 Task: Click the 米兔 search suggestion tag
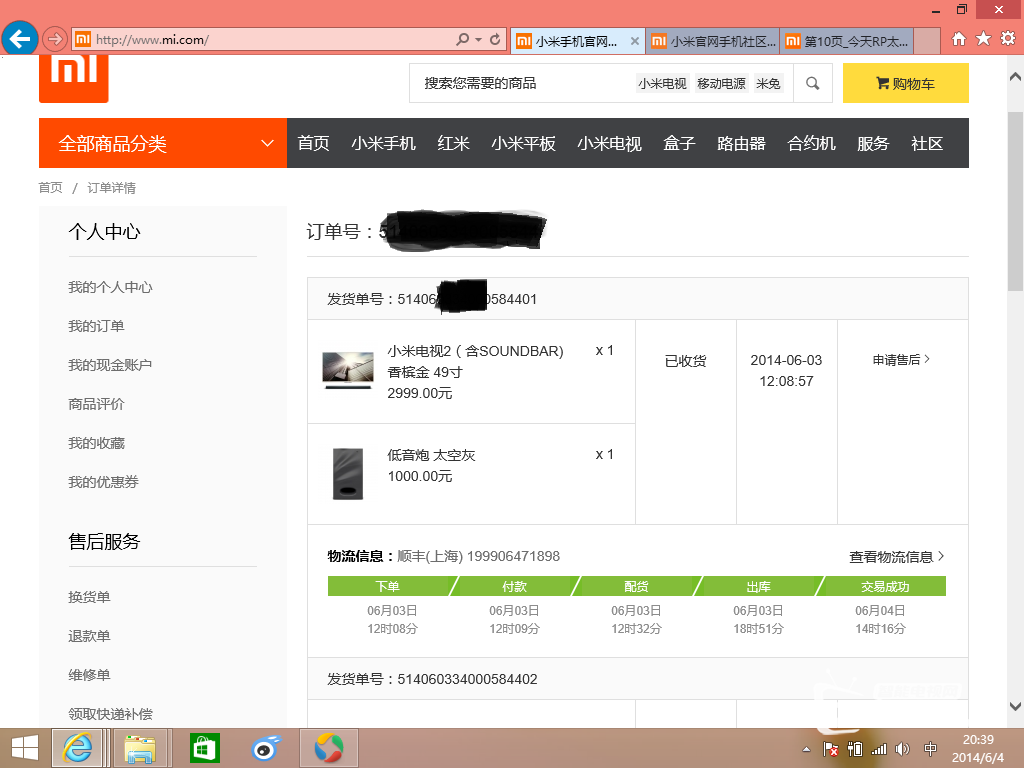tap(768, 84)
